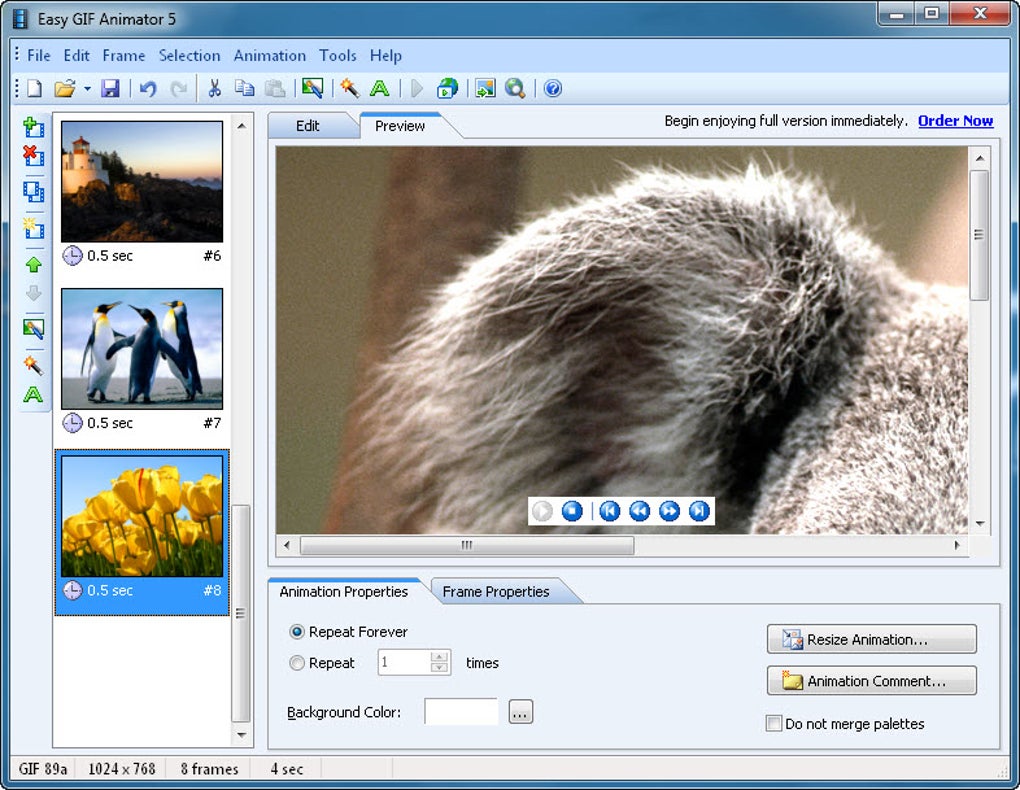Click the Save floppy disk icon
Image resolution: width=1020 pixels, height=790 pixels.
coord(111,88)
